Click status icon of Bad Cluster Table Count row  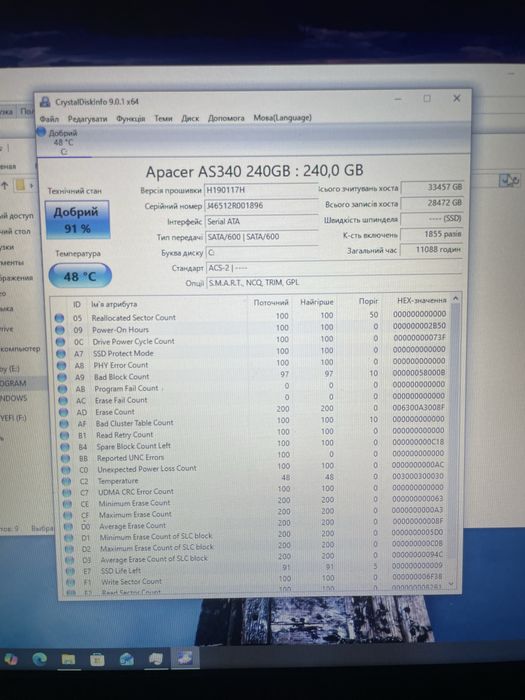(64, 424)
